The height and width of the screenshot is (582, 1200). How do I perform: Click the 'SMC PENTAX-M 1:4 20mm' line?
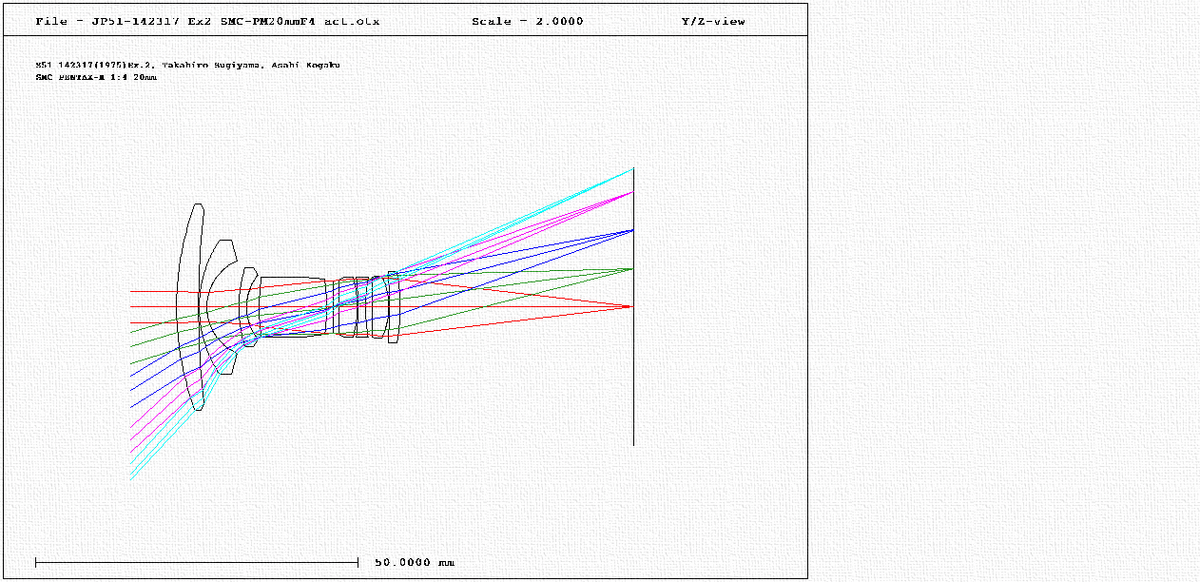(x=96, y=76)
